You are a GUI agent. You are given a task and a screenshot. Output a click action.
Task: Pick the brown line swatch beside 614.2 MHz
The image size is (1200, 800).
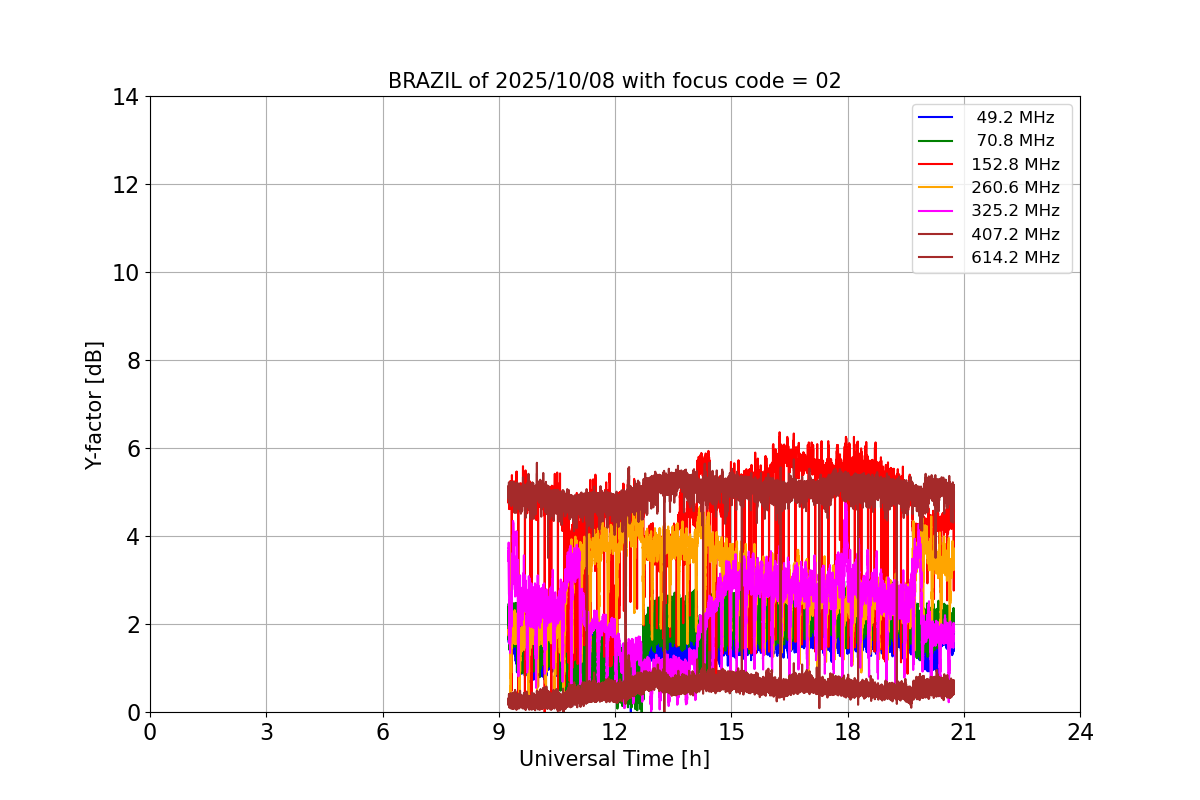pos(936,257)
